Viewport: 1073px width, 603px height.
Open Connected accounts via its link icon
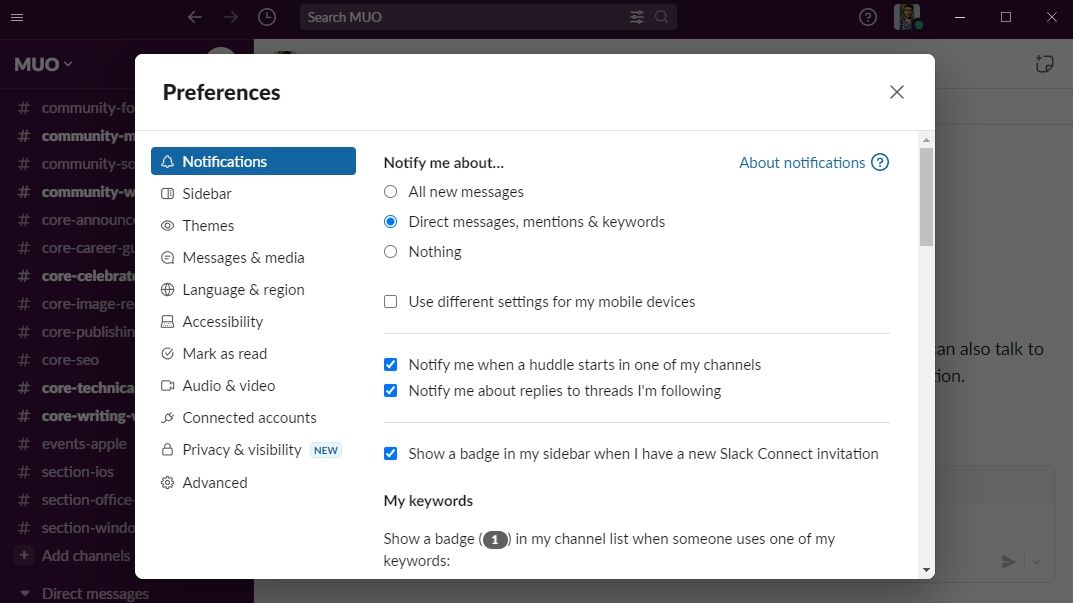[x=169, y=417]
